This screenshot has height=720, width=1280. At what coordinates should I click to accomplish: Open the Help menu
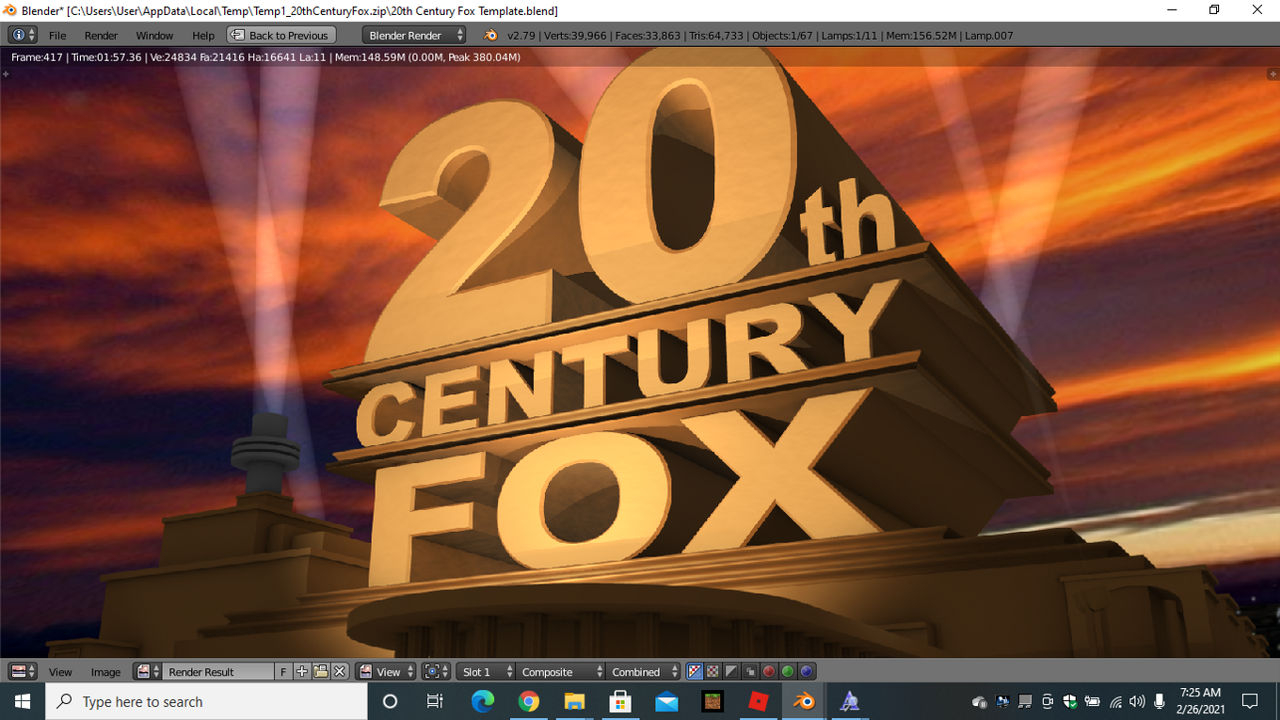203,35
